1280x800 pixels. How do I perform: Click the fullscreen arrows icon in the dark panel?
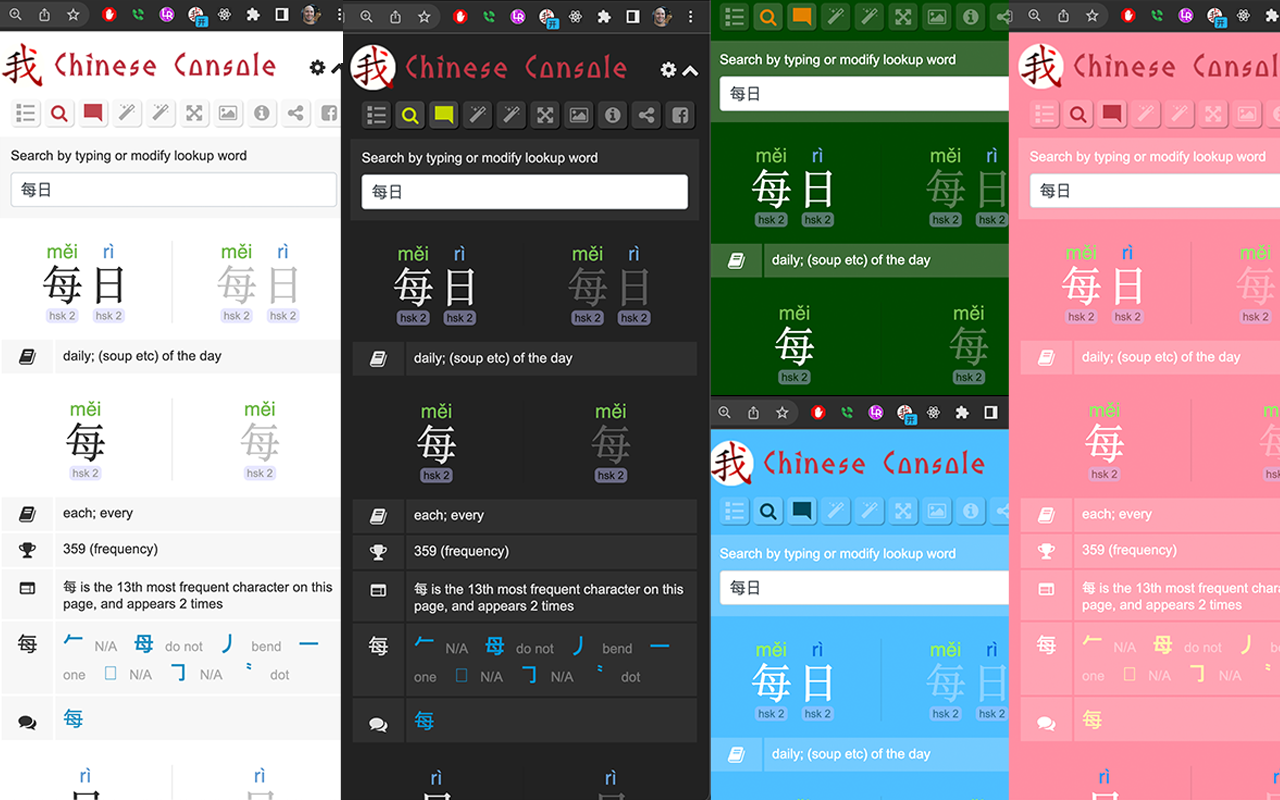point(545,116)
